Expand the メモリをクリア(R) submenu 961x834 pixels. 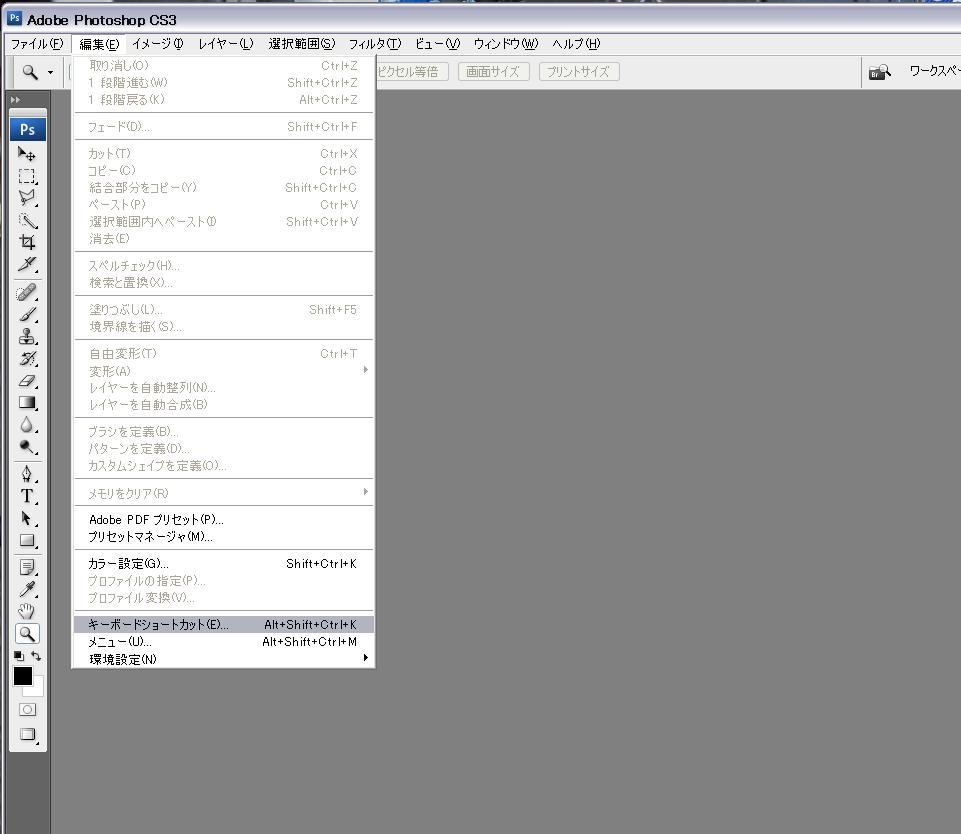(x=223, y=493)
